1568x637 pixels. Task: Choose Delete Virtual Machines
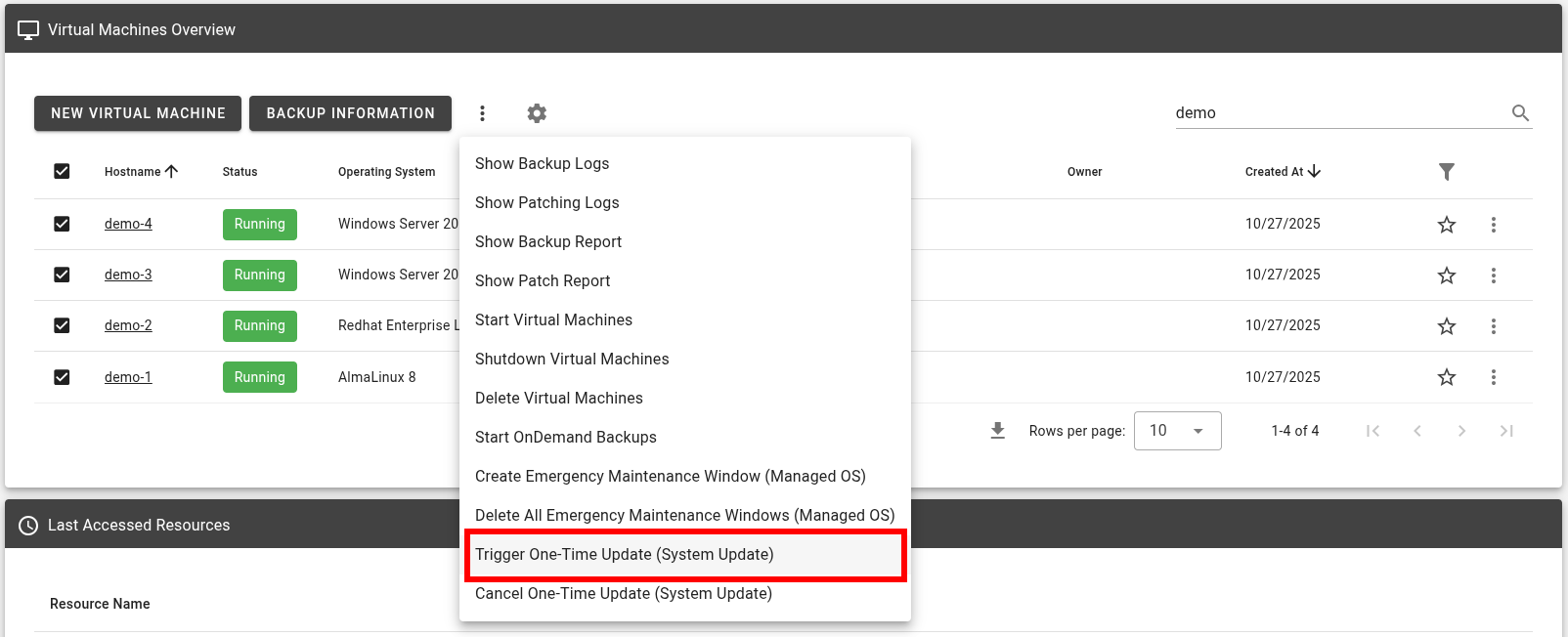pyautogui.click(x=684, y=398)
